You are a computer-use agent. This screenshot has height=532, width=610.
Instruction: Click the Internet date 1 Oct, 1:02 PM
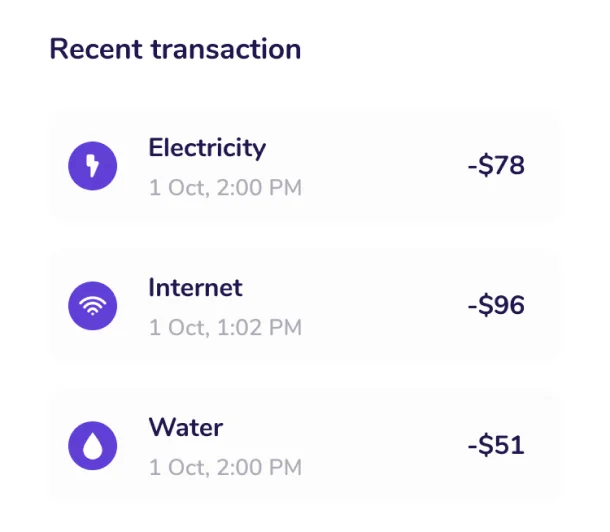coord(225,327)
